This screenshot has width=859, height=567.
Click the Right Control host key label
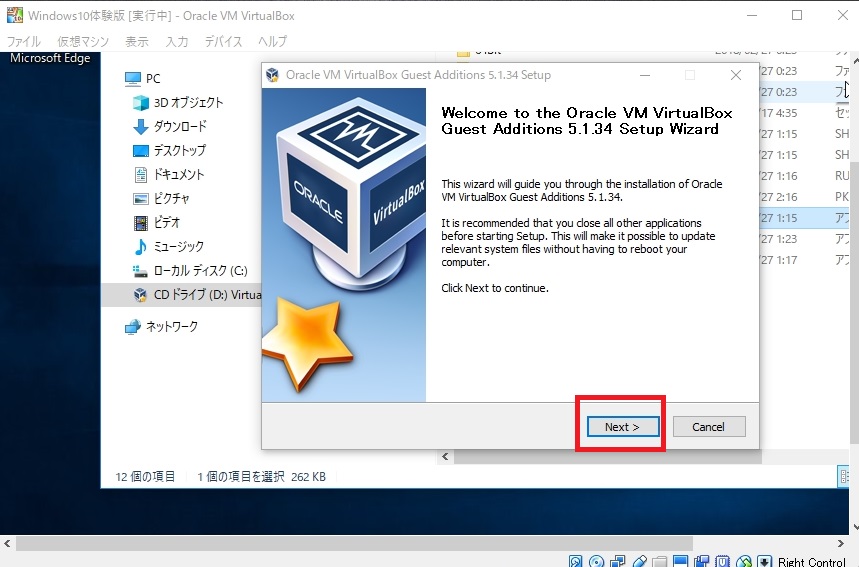[x=812, y=562]
